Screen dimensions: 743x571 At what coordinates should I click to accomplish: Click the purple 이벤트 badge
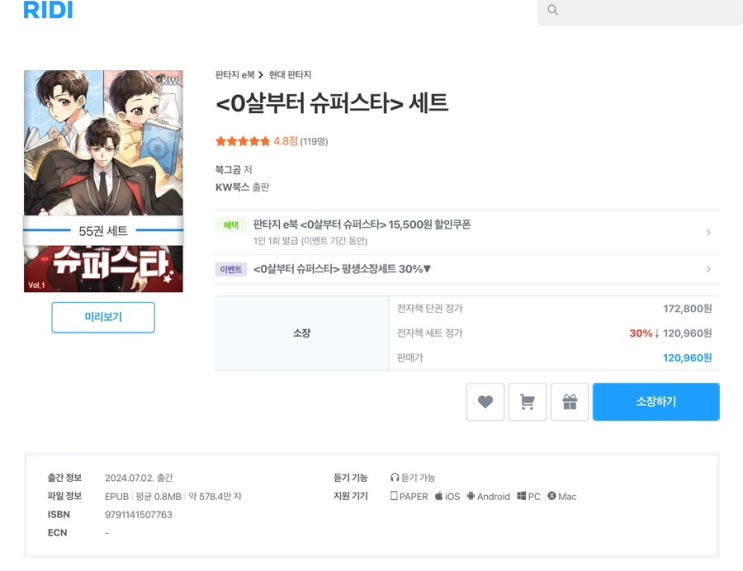point(231,269)
